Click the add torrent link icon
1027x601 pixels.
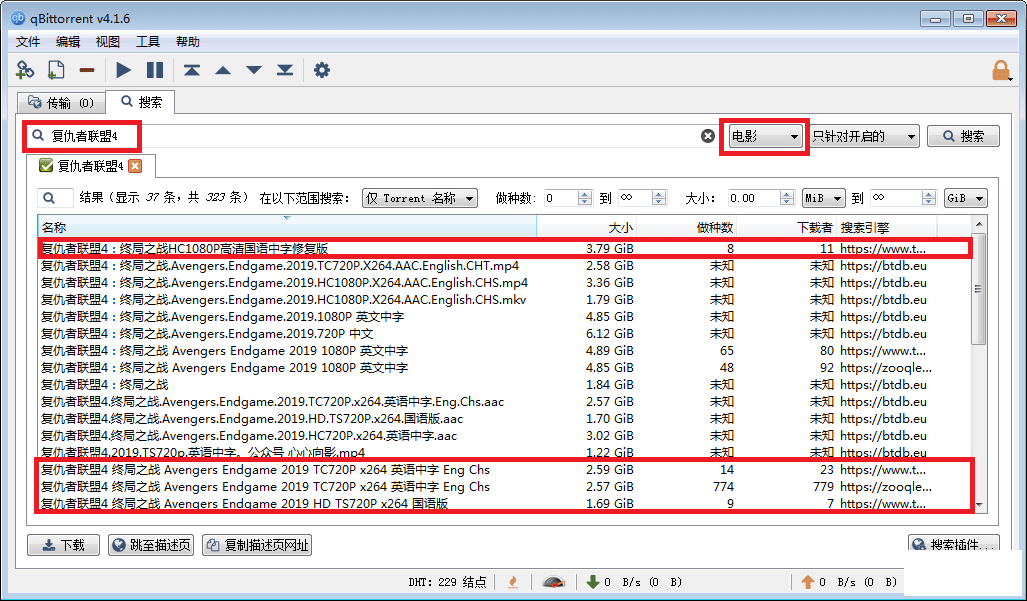[x=25, y=69]
